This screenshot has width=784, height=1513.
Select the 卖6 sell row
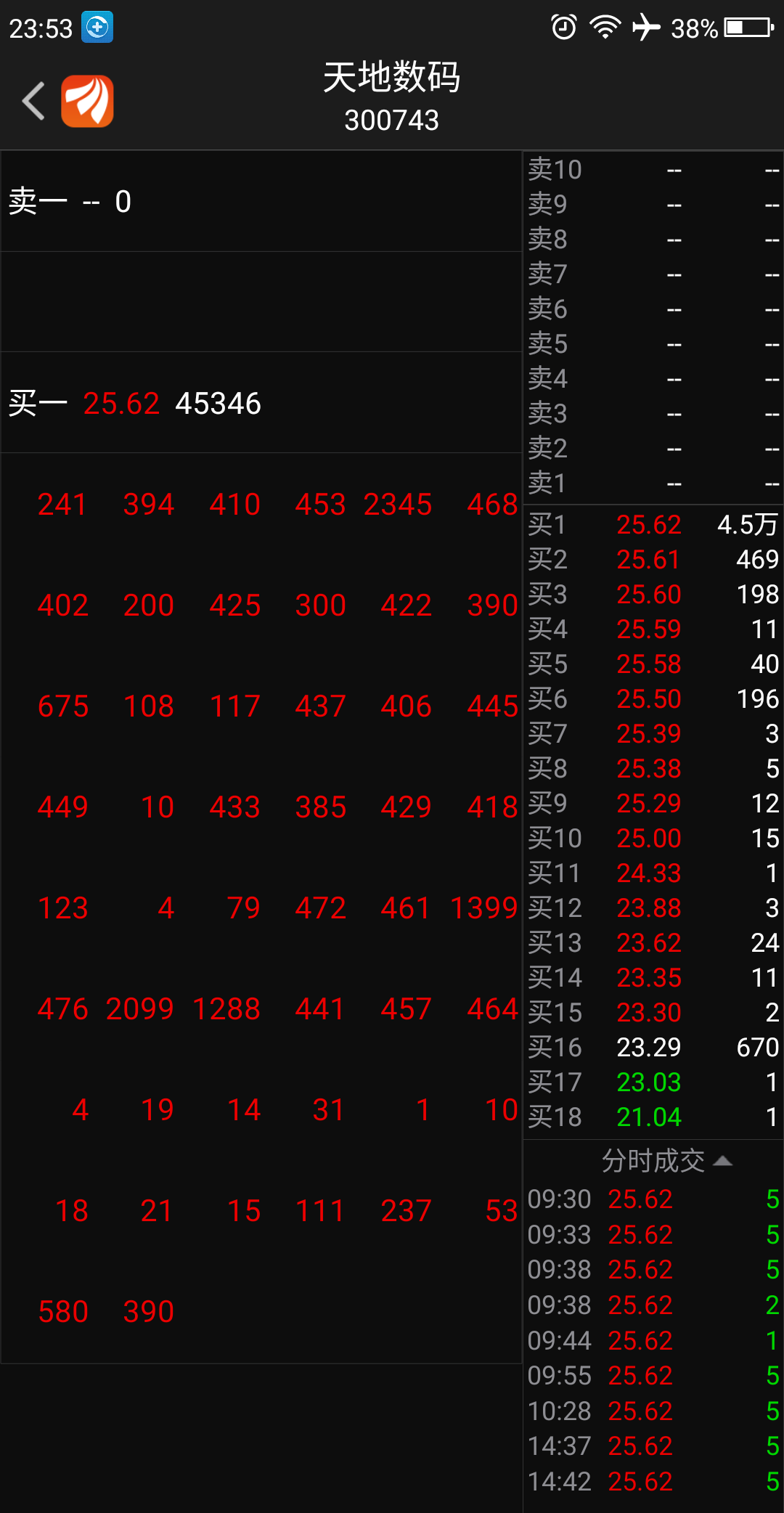pyautogui.click(x=653, y=309)
